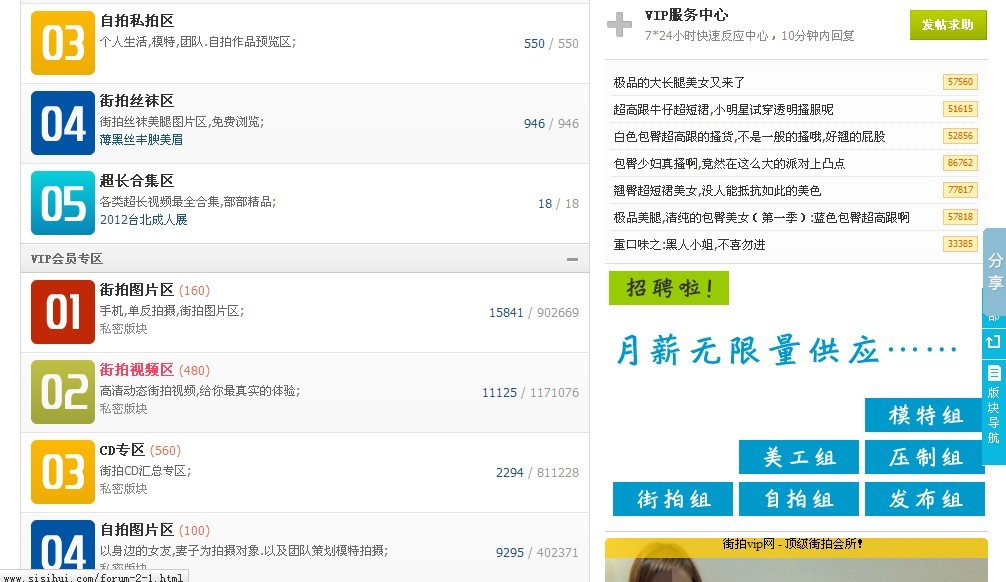Image resolution: width=1006 pixels, height=582 pixels.
Task: Click the 77817 view count badge
Action: coord(960,190)
